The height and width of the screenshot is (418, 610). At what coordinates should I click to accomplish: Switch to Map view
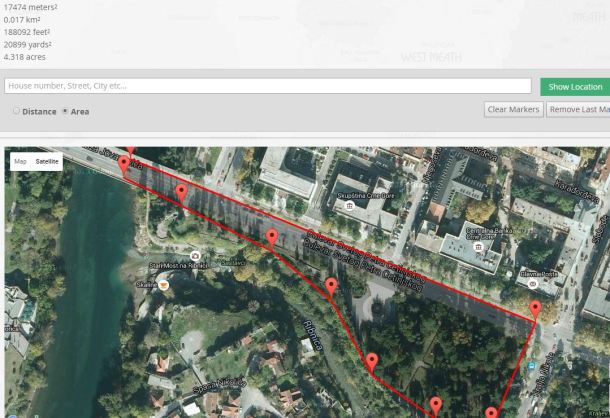(x=20, y=161)
